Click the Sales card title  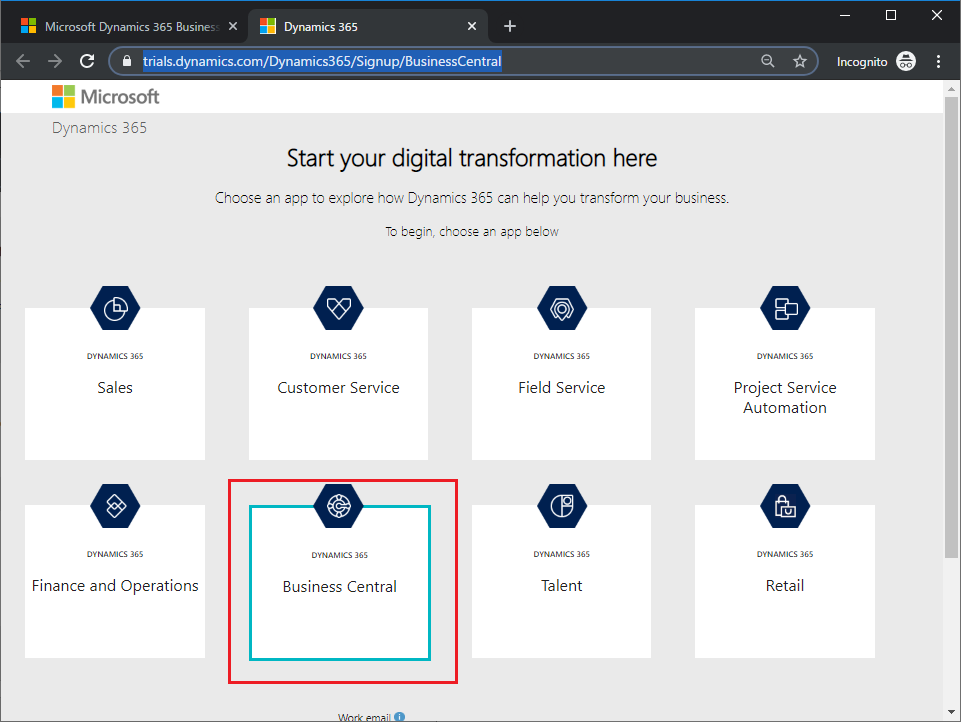115,387
